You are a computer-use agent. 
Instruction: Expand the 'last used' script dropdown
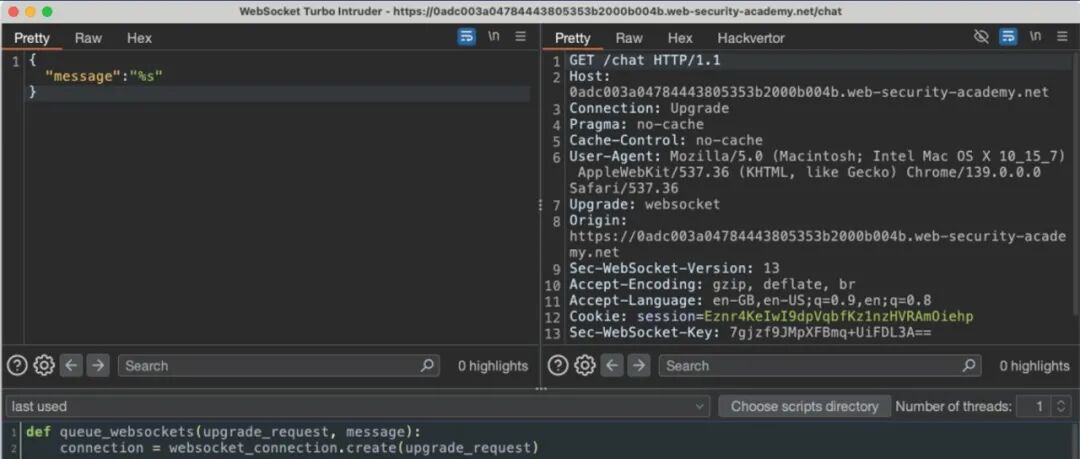click(x=357, y=407)
